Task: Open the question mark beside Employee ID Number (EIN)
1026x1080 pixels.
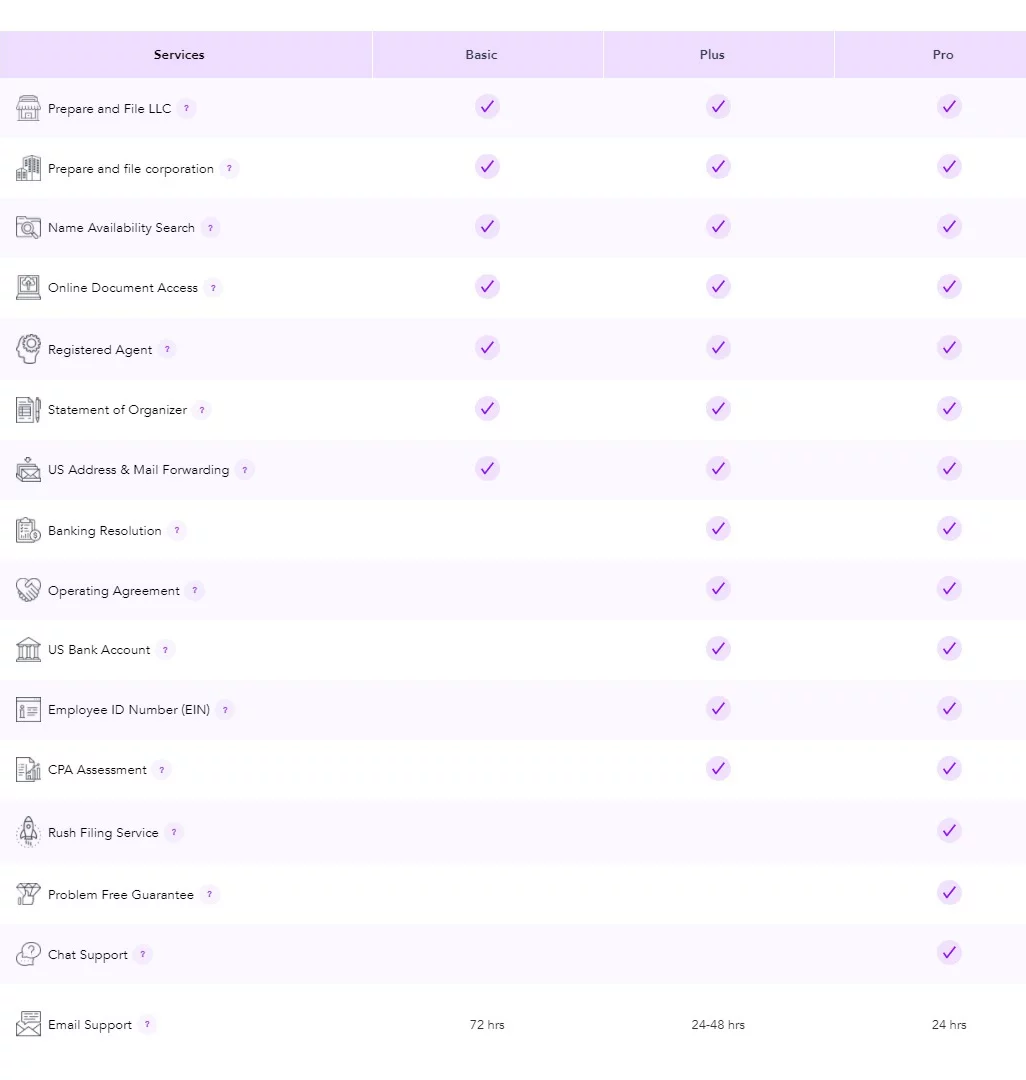Action: (x=225, y=710)
